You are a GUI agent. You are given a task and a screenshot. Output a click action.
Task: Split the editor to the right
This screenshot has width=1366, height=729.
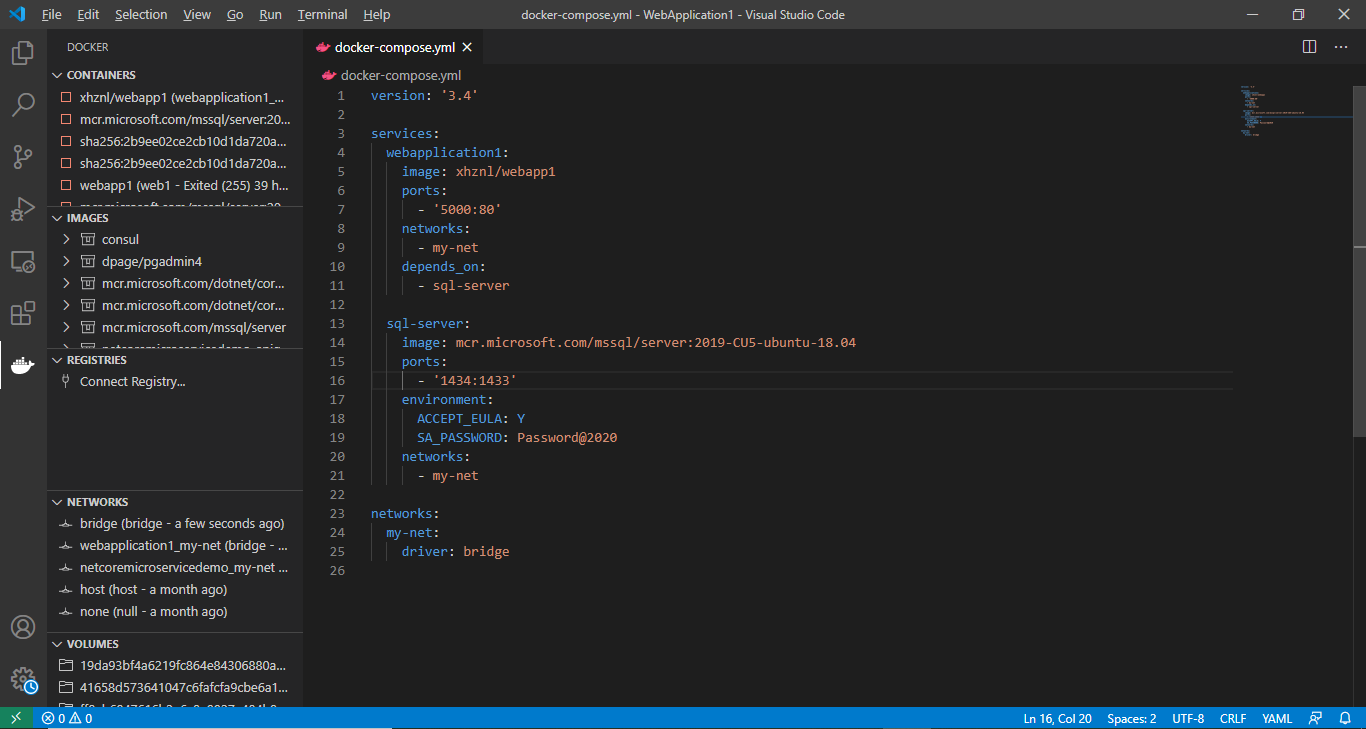pyautogui.click(x=1310, y=47)
